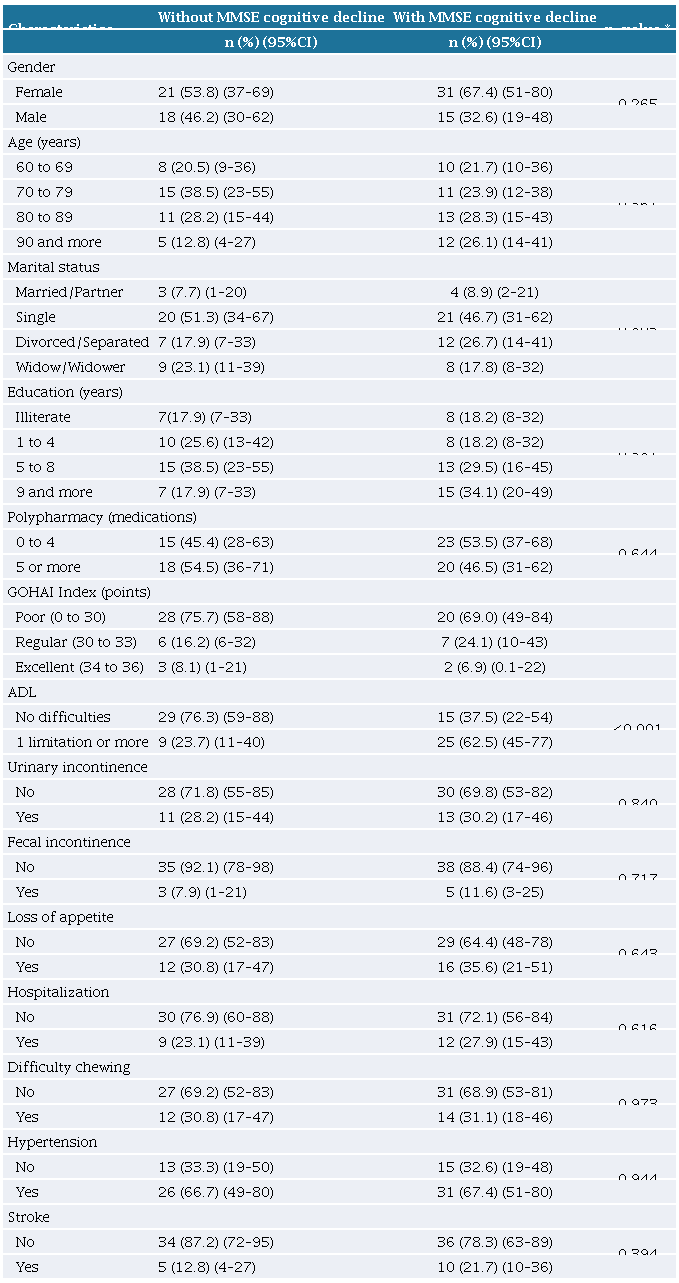Click the '5 or more' medications row label
This screenshot has height=1283, width=679.
[x=49, y=567]
